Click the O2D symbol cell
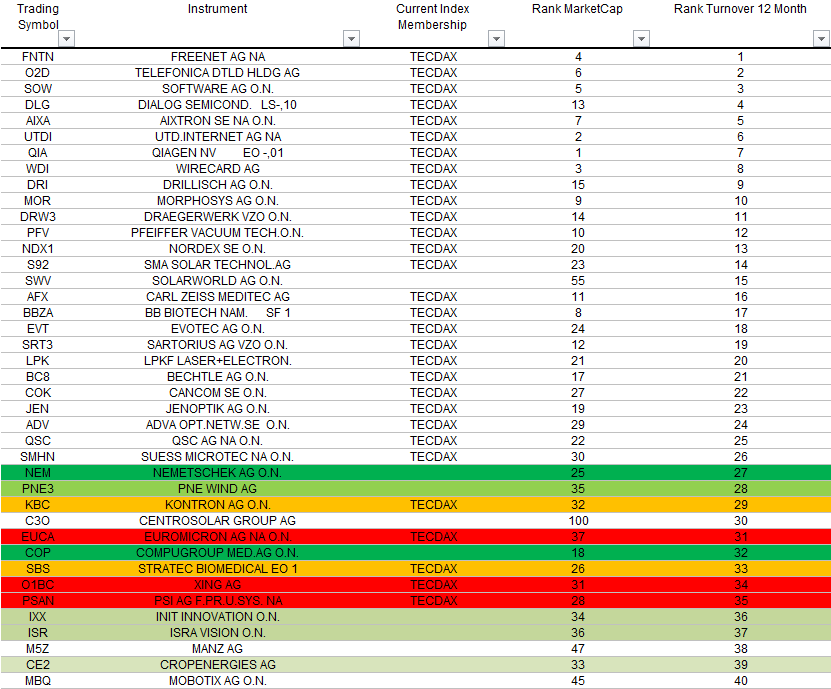The width and height of the screenshot is (831, 689). [38, 73]
